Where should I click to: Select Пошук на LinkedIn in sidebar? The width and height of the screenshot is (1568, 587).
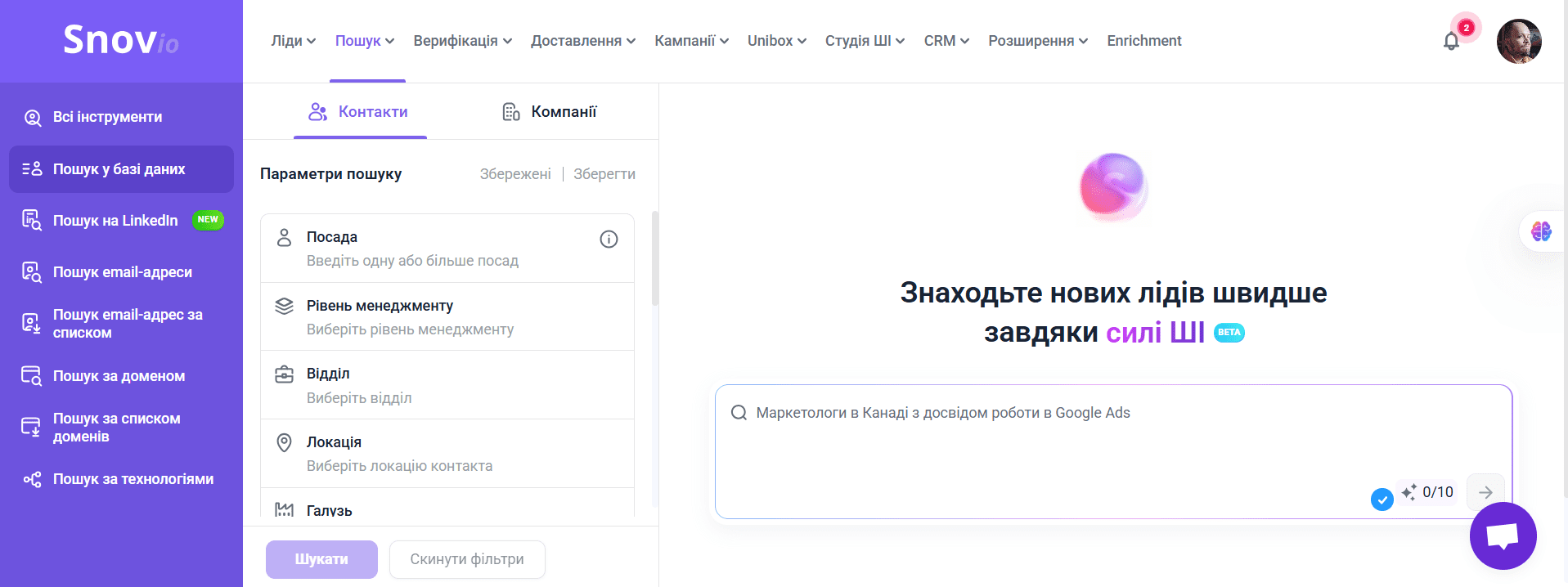pyautogui.click(x=121, y=221)
